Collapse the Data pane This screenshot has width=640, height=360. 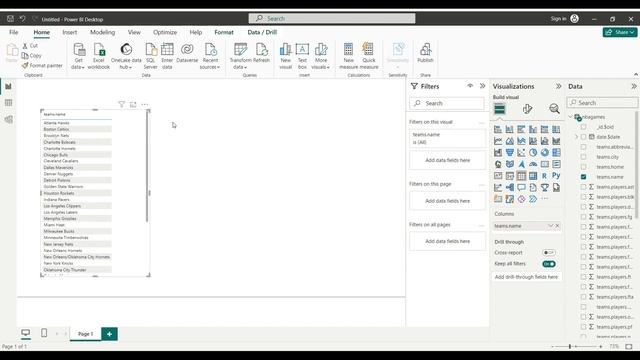(633, 86)
